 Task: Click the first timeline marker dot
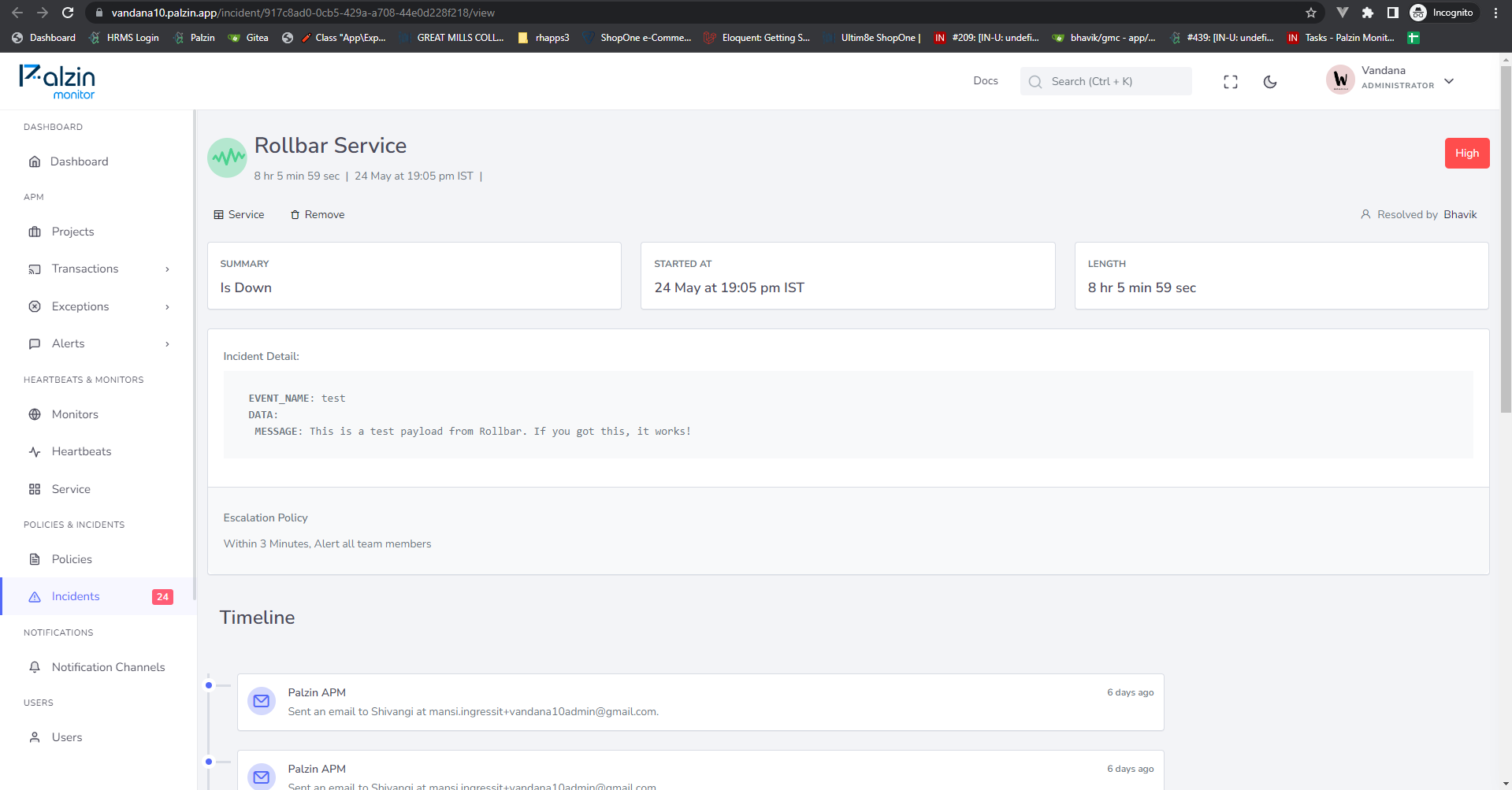point(209,685)
